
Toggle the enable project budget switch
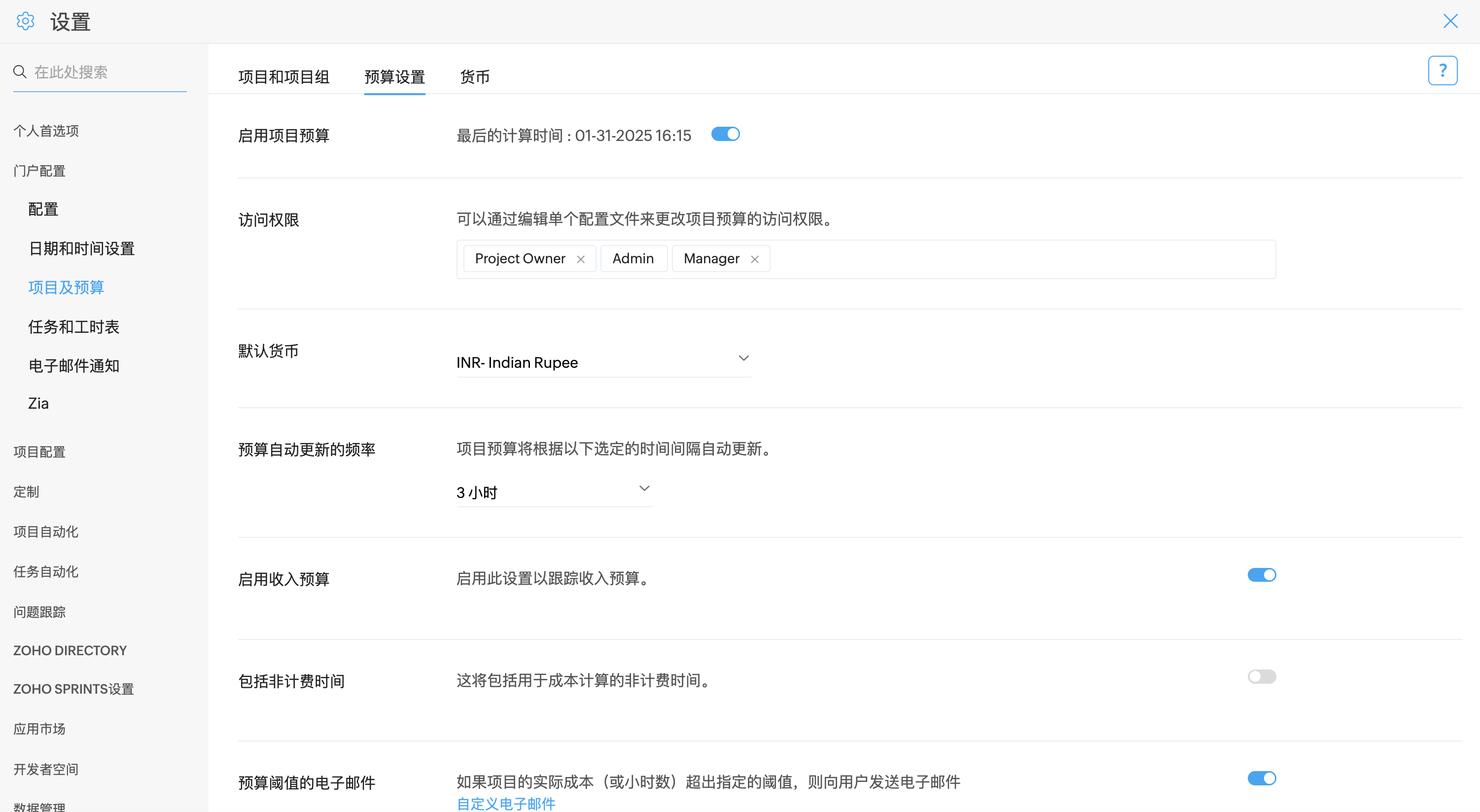click(725, 134)
